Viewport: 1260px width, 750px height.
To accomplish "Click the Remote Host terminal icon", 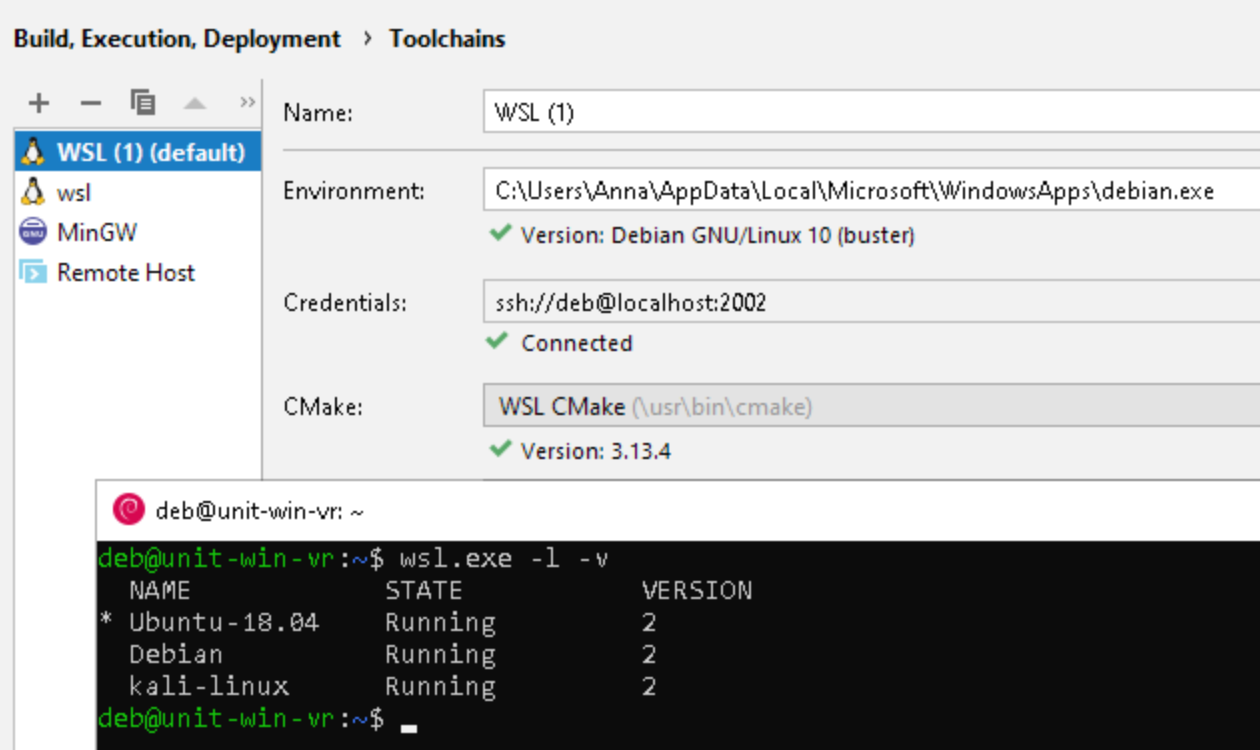I will coord(33,272).
